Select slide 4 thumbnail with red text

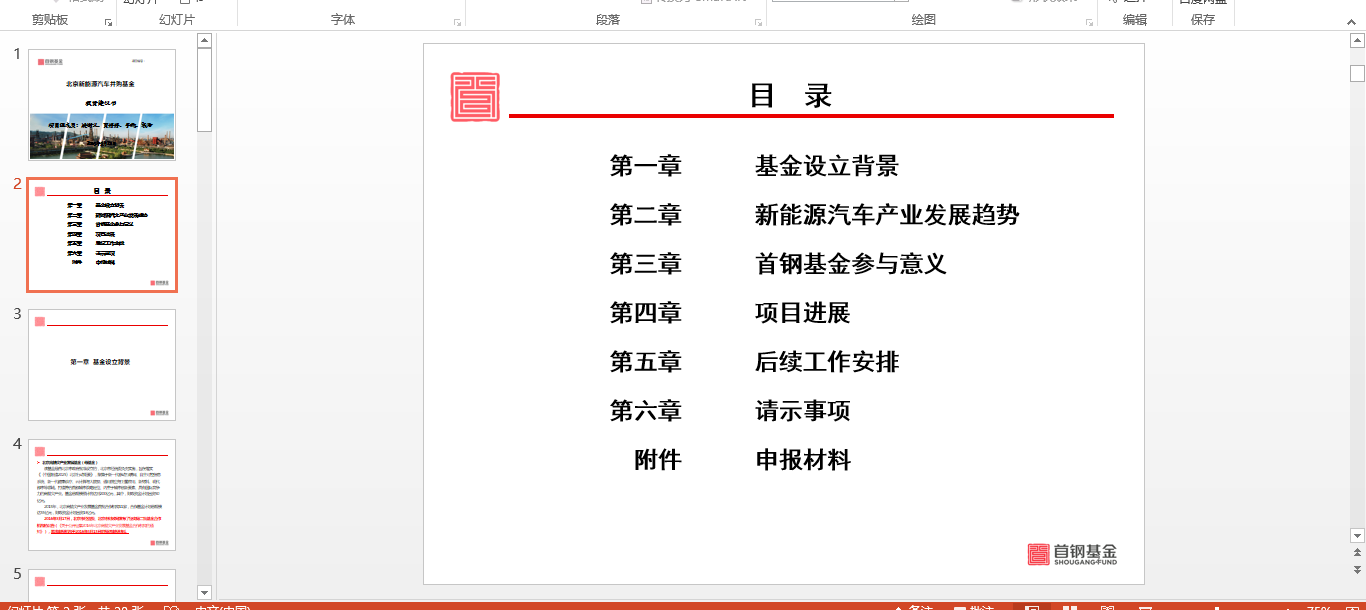point(102,495)
